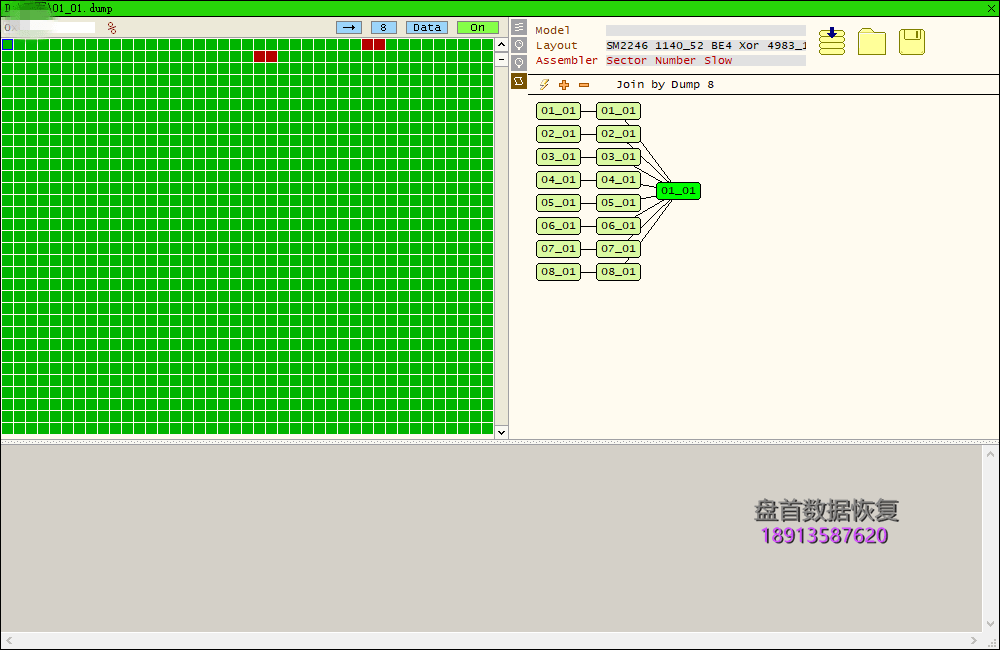Click the orange plus icon
Screen dimensions: 1000x650
564,85
